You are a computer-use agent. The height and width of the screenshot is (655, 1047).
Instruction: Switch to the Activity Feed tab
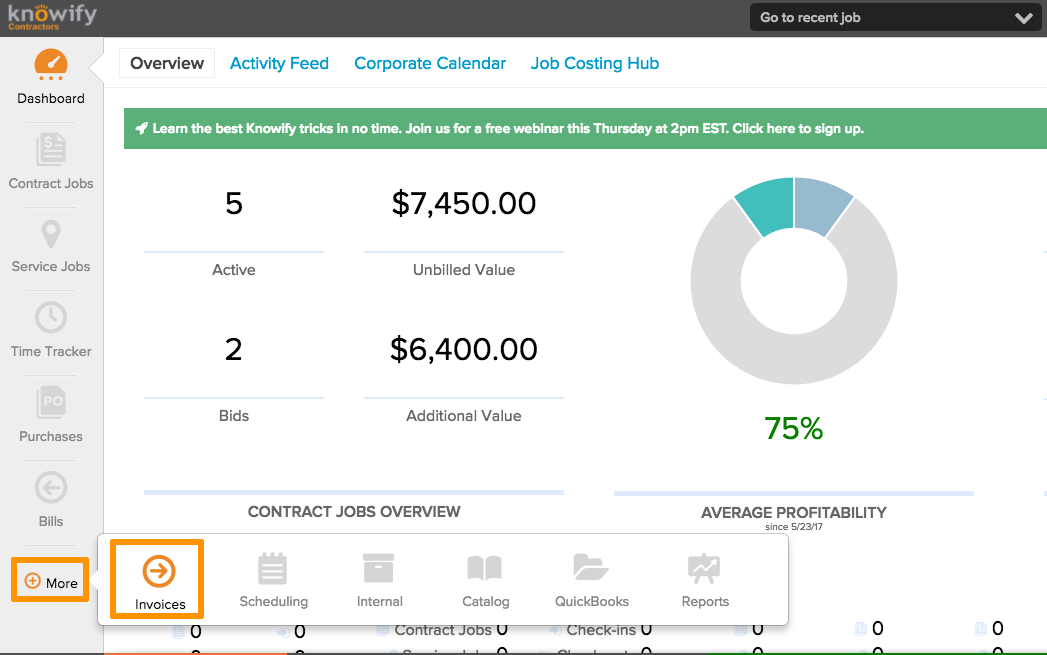(279, 63)
